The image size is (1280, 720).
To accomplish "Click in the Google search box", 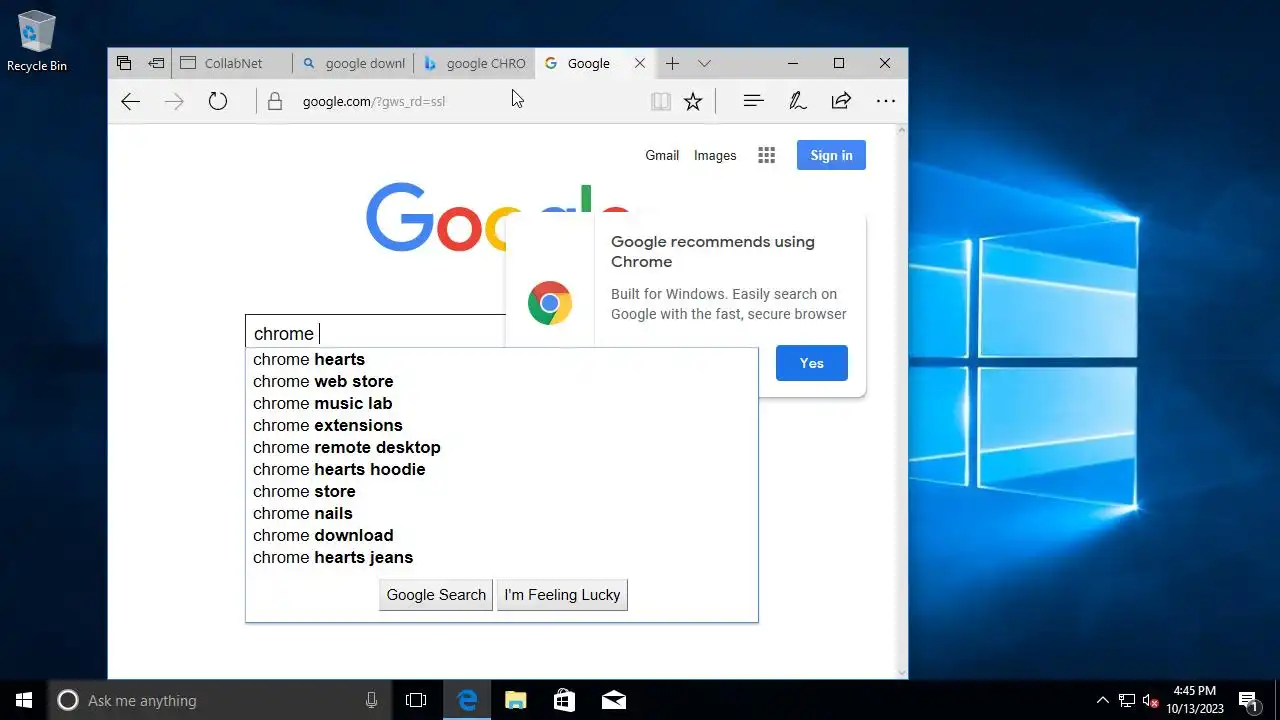I will click(x=376, y=333).
